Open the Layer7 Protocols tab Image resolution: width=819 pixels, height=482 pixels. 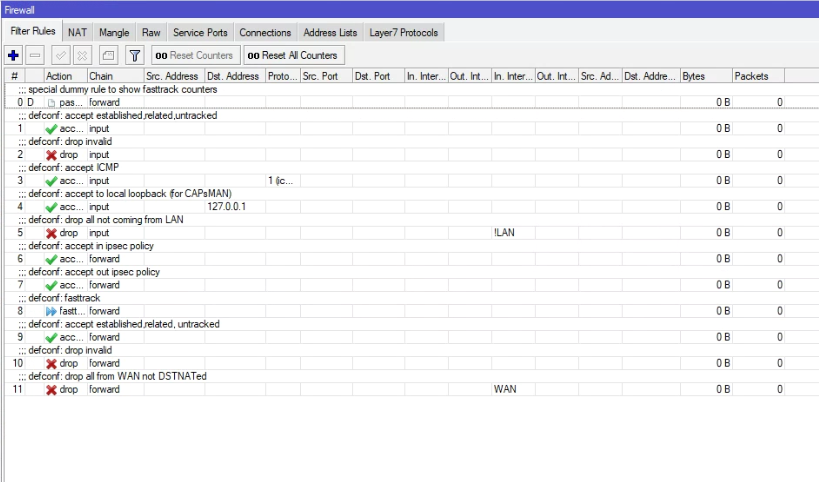click(x=404, y=32)
